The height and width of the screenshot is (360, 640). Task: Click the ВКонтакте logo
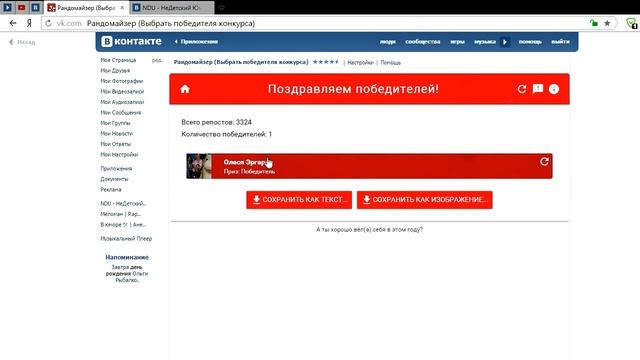[x=131, y=41]
